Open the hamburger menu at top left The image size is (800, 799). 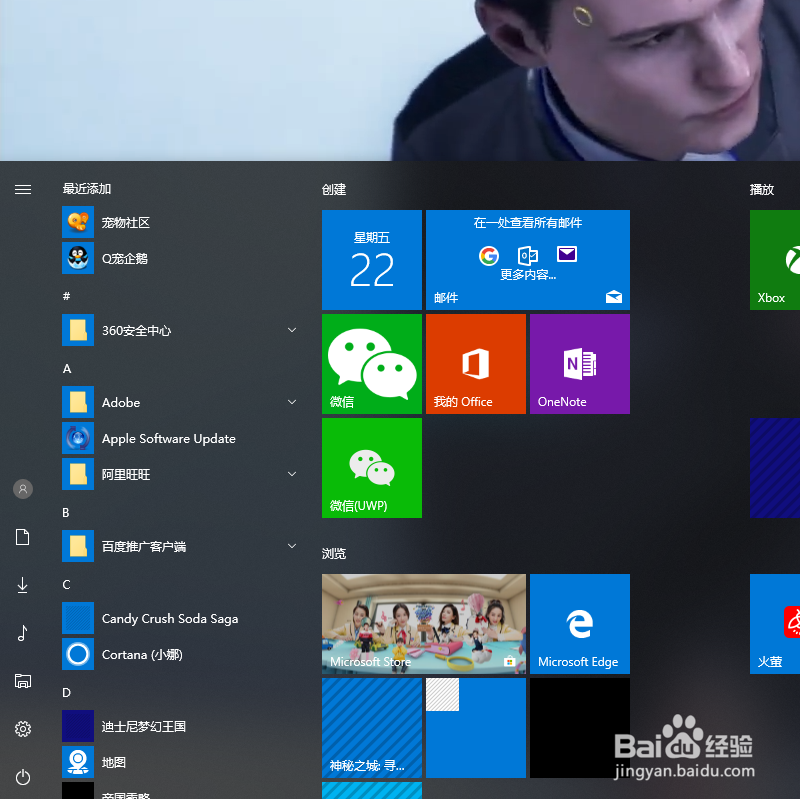pos(23,189)
